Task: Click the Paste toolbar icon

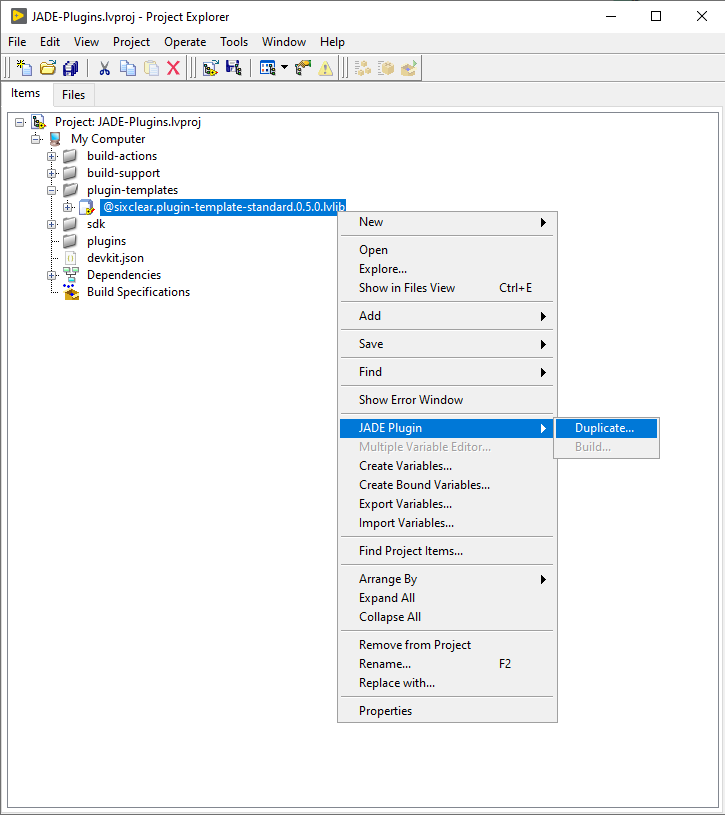Action: pyautogui.click(x=151, y=68)
